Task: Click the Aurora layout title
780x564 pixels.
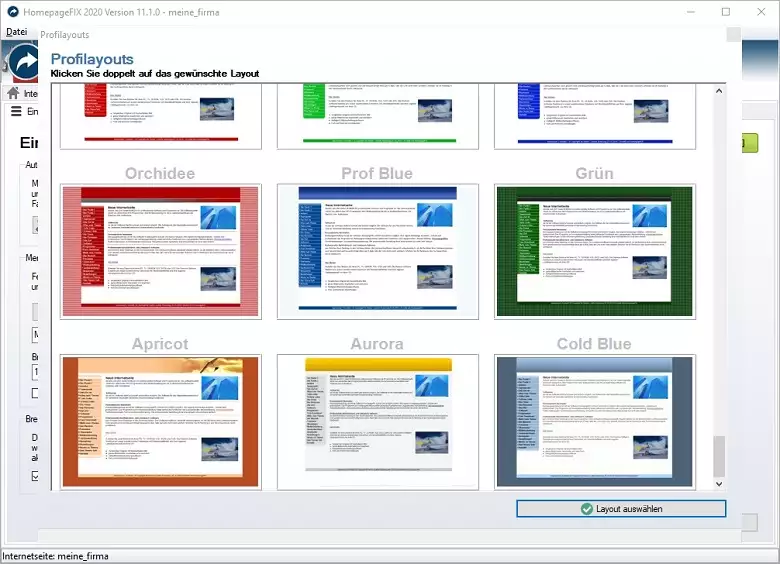Action: click(x=377, y=344)
